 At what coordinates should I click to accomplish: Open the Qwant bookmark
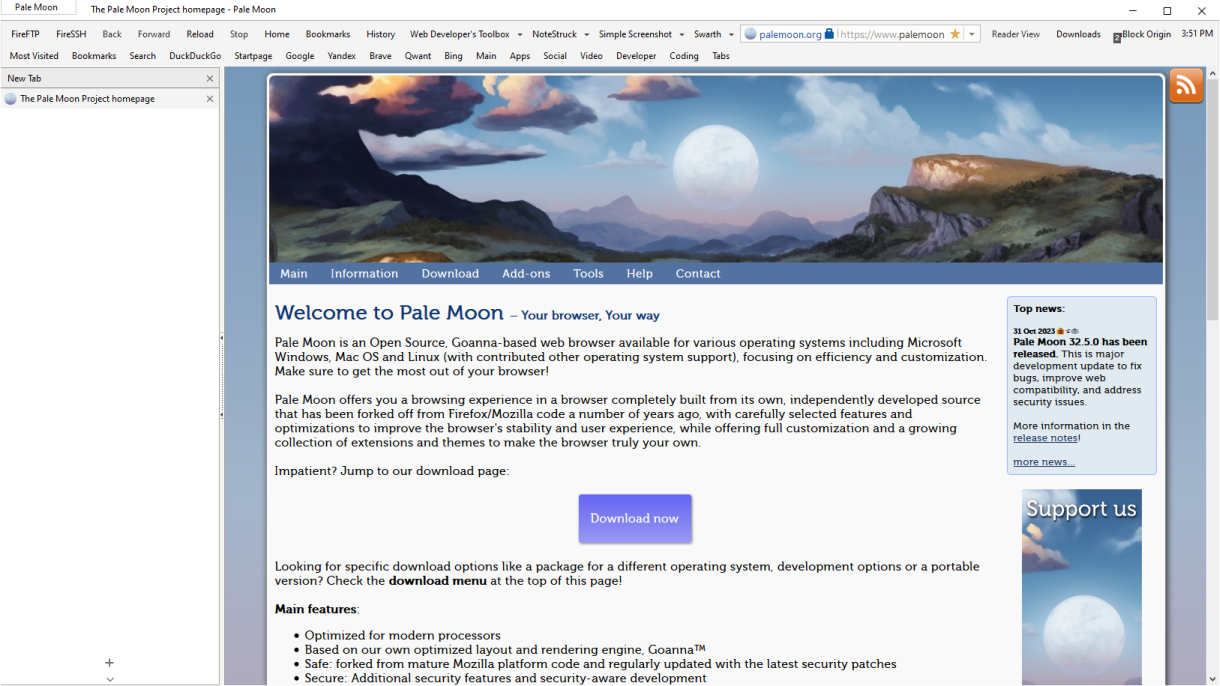418,56
